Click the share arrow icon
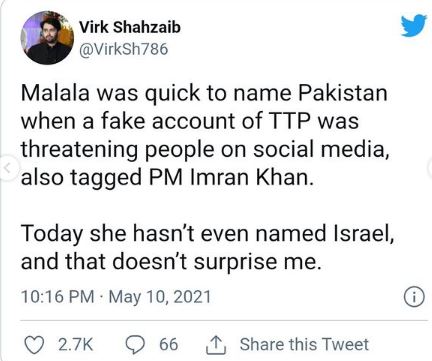 tap(216, 345)
